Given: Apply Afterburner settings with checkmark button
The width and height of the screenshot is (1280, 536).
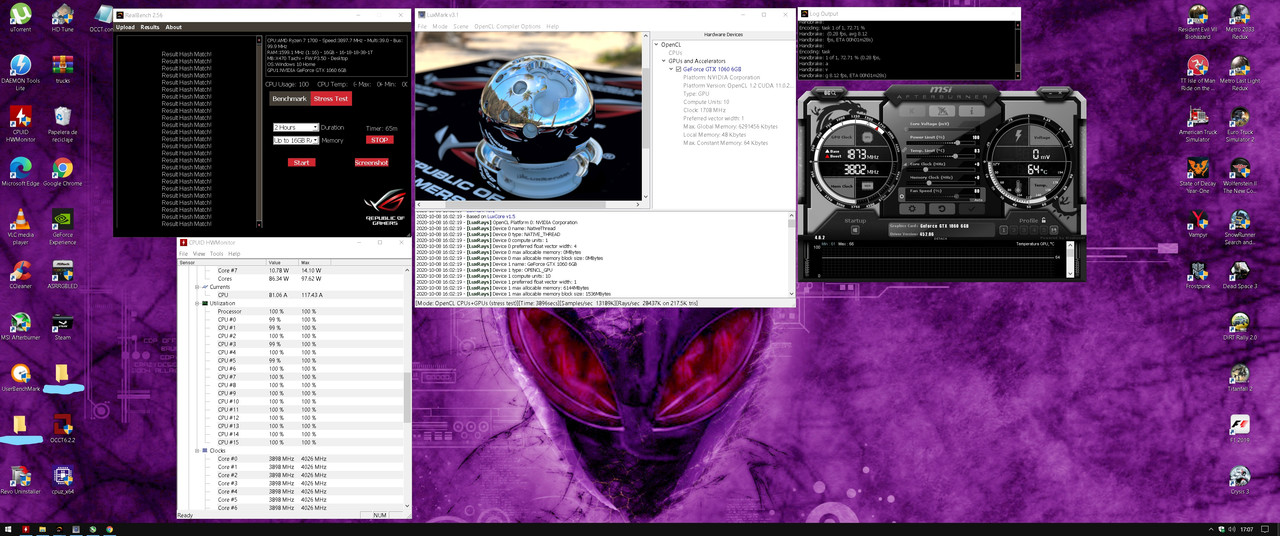Looking at the screenshot, I should coord(972,208).
